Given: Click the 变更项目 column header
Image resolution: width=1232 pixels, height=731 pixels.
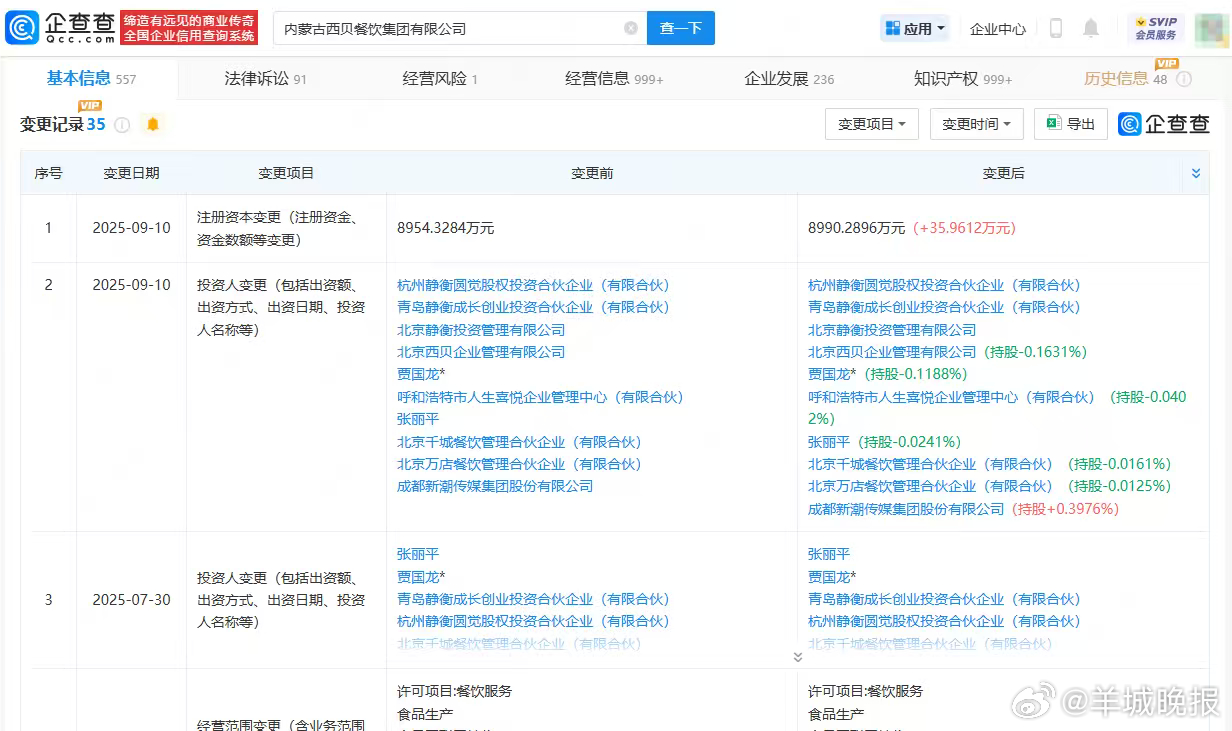Looking at the screenshot, I should [286, 173].
